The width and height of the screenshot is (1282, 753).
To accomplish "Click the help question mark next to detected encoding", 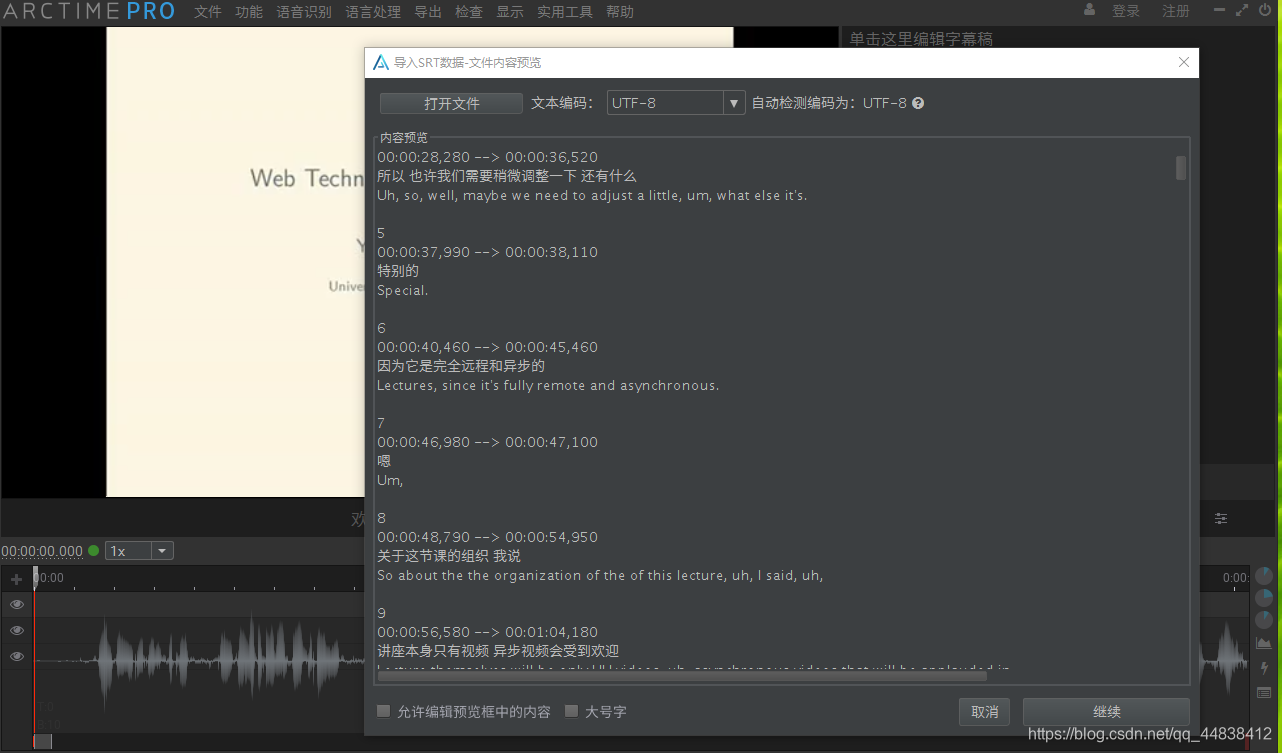I will coord(918,103).
